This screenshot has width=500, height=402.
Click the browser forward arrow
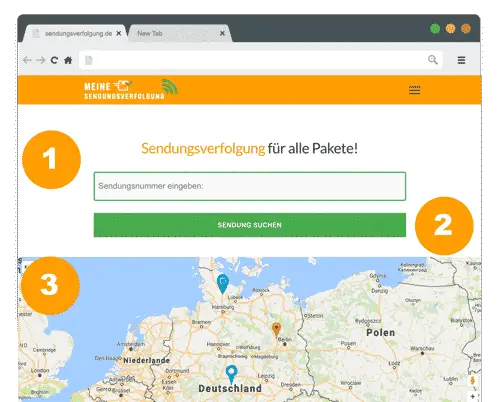(x=41, y=60)
